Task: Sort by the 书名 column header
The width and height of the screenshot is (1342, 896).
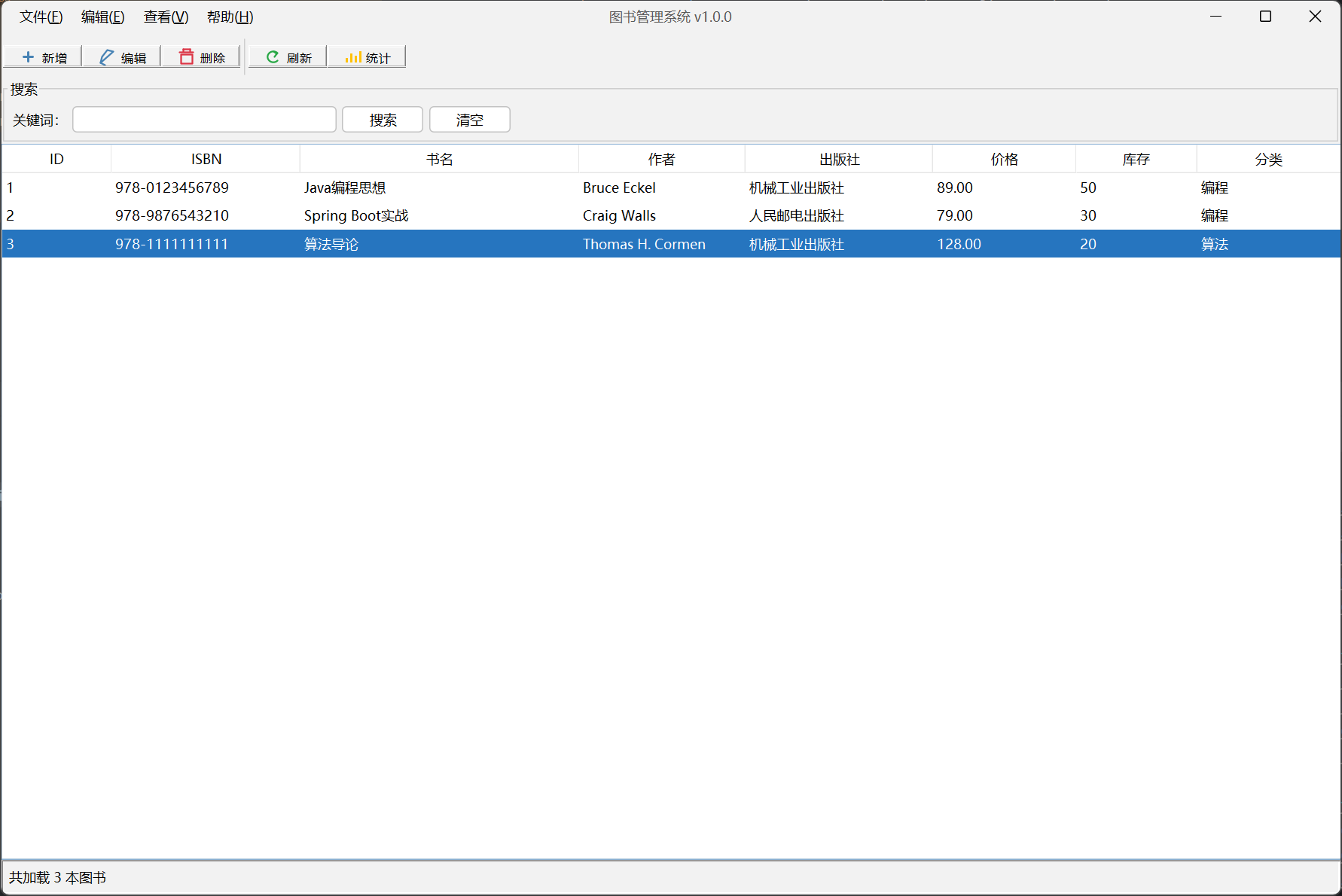Action: tap(439, 159)
